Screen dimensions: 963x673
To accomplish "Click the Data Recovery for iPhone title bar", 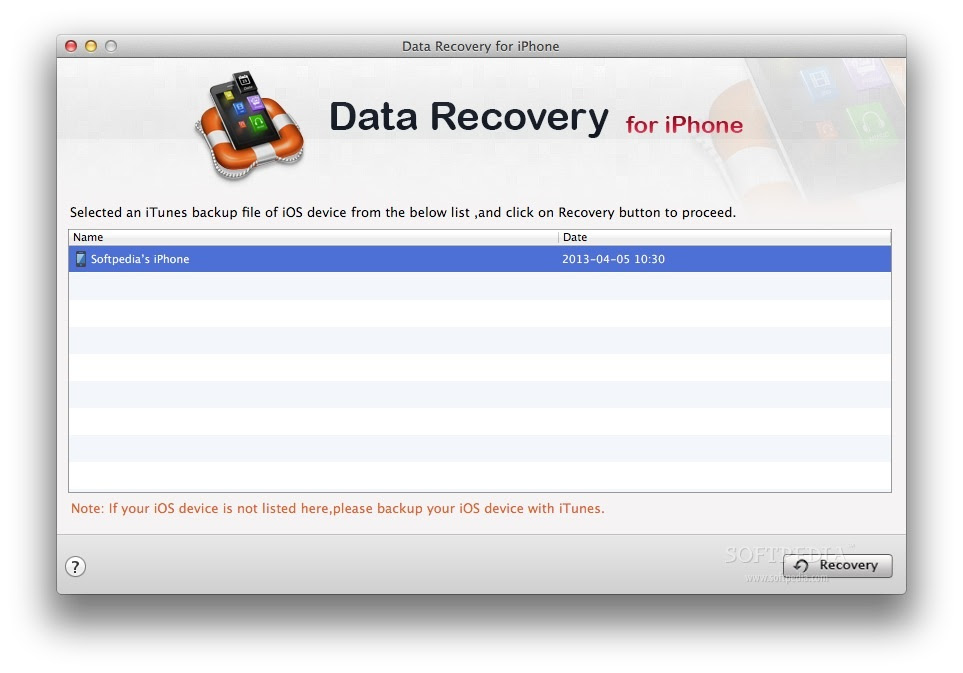I will (480, 46).
